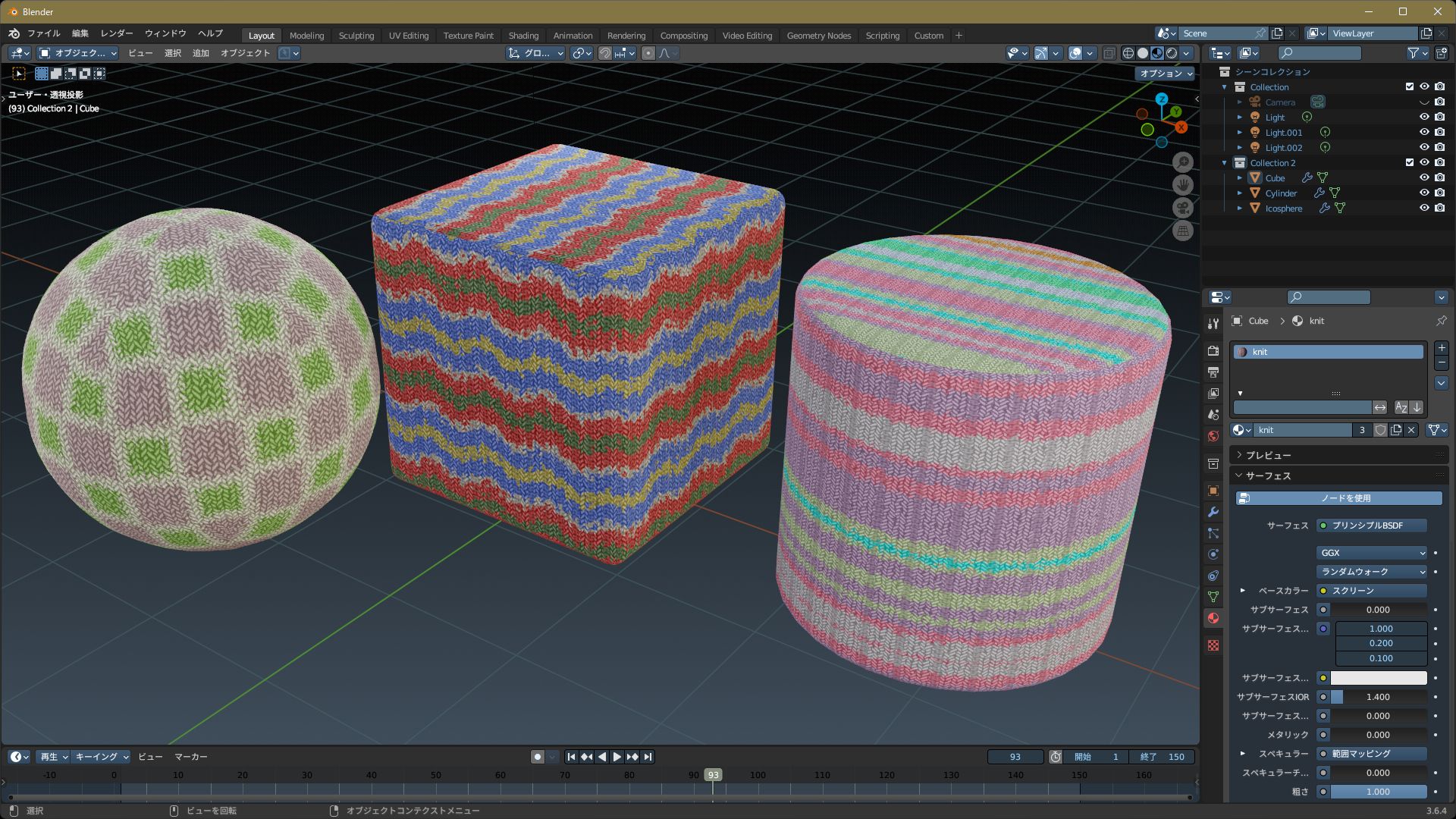This screenshot has width=1456, height=819.
Task: Toggle perspective/orthographic grid gizmo button
Action: pyautogui.click(x=1183, y=231)
